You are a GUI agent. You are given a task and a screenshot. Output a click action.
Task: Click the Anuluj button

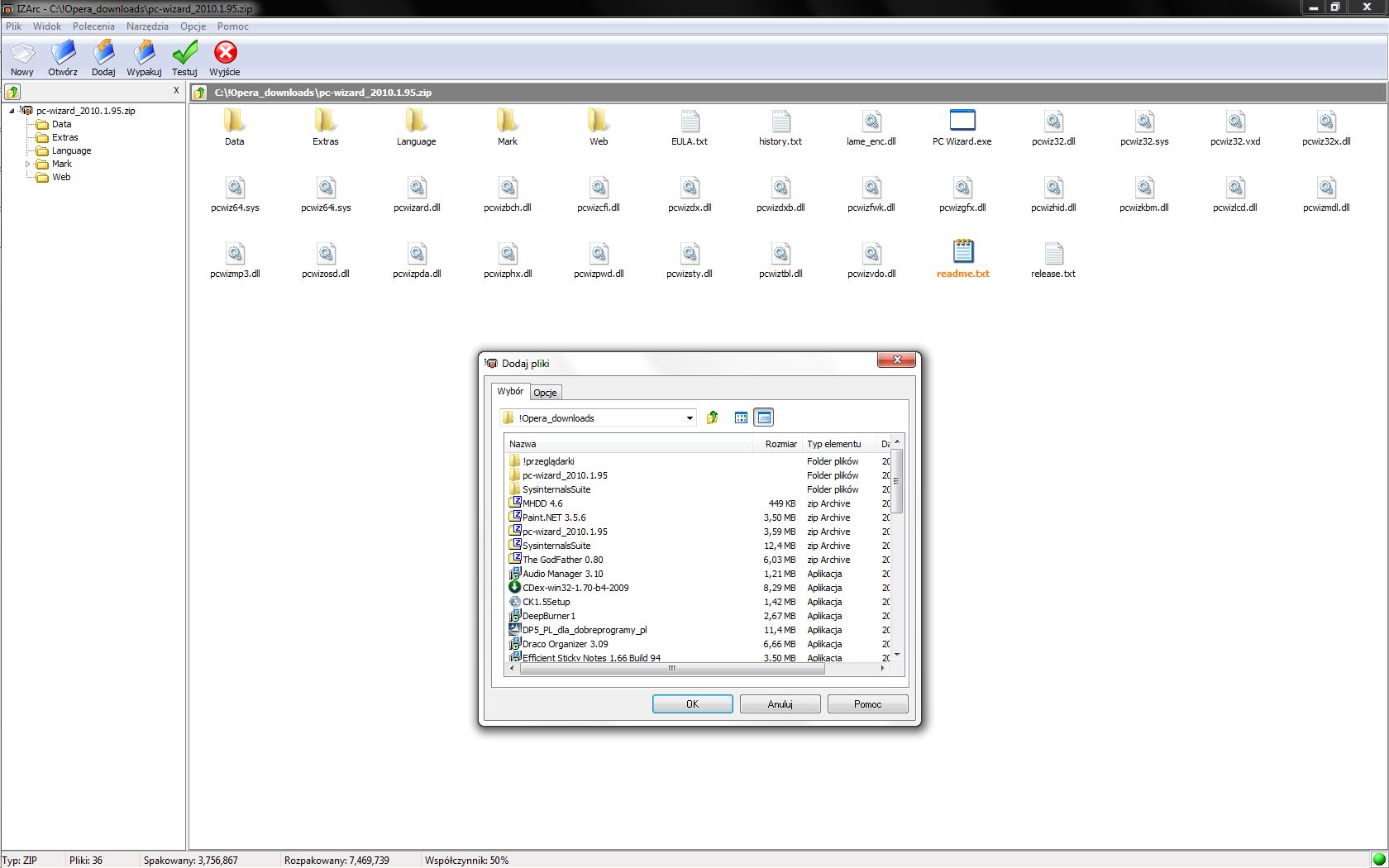(x=780, y=704)
